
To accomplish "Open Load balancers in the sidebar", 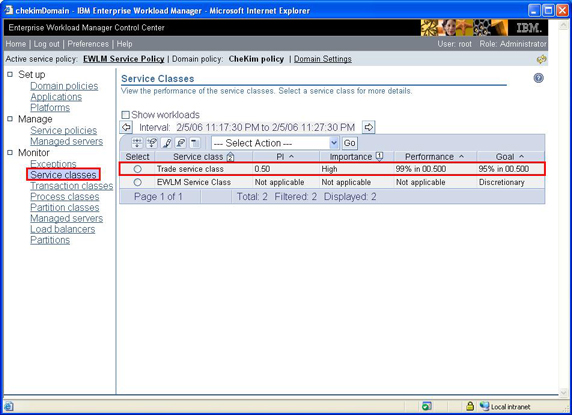I will 62,229.
